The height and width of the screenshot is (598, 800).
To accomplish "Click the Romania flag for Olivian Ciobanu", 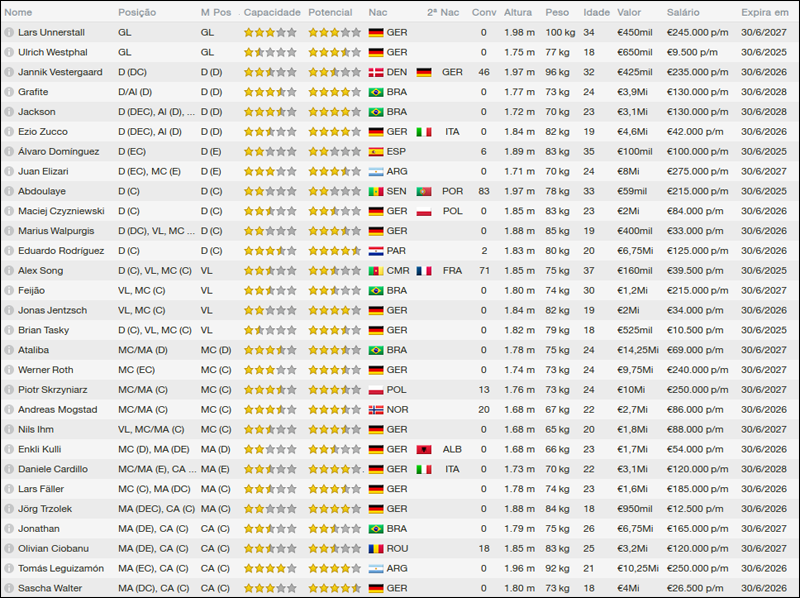I will point(376,548).
